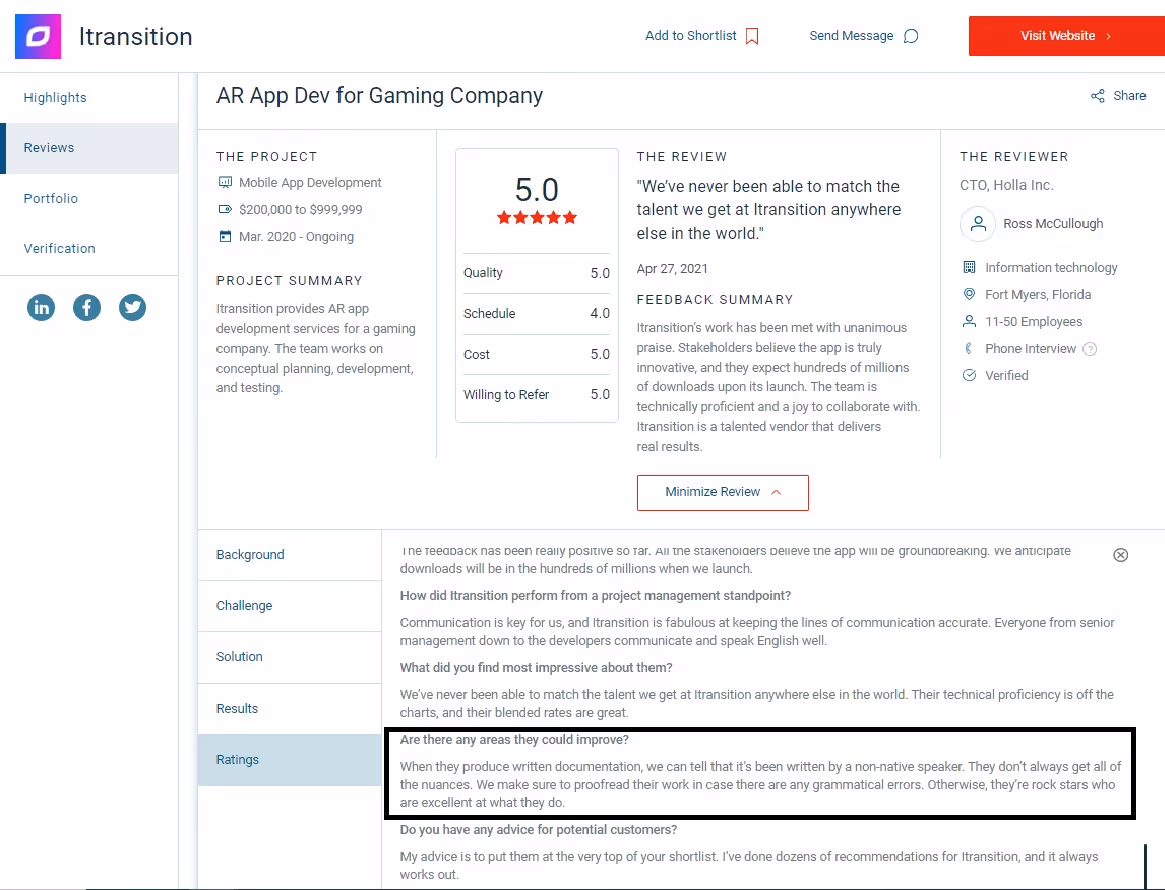Click the help question mark beside Phone Interview

[x=1089, y=349]
